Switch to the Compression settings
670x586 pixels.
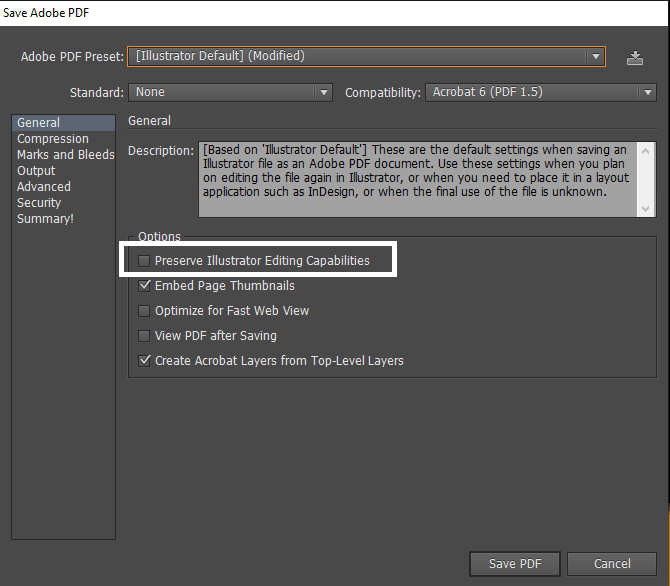[64, 139]
